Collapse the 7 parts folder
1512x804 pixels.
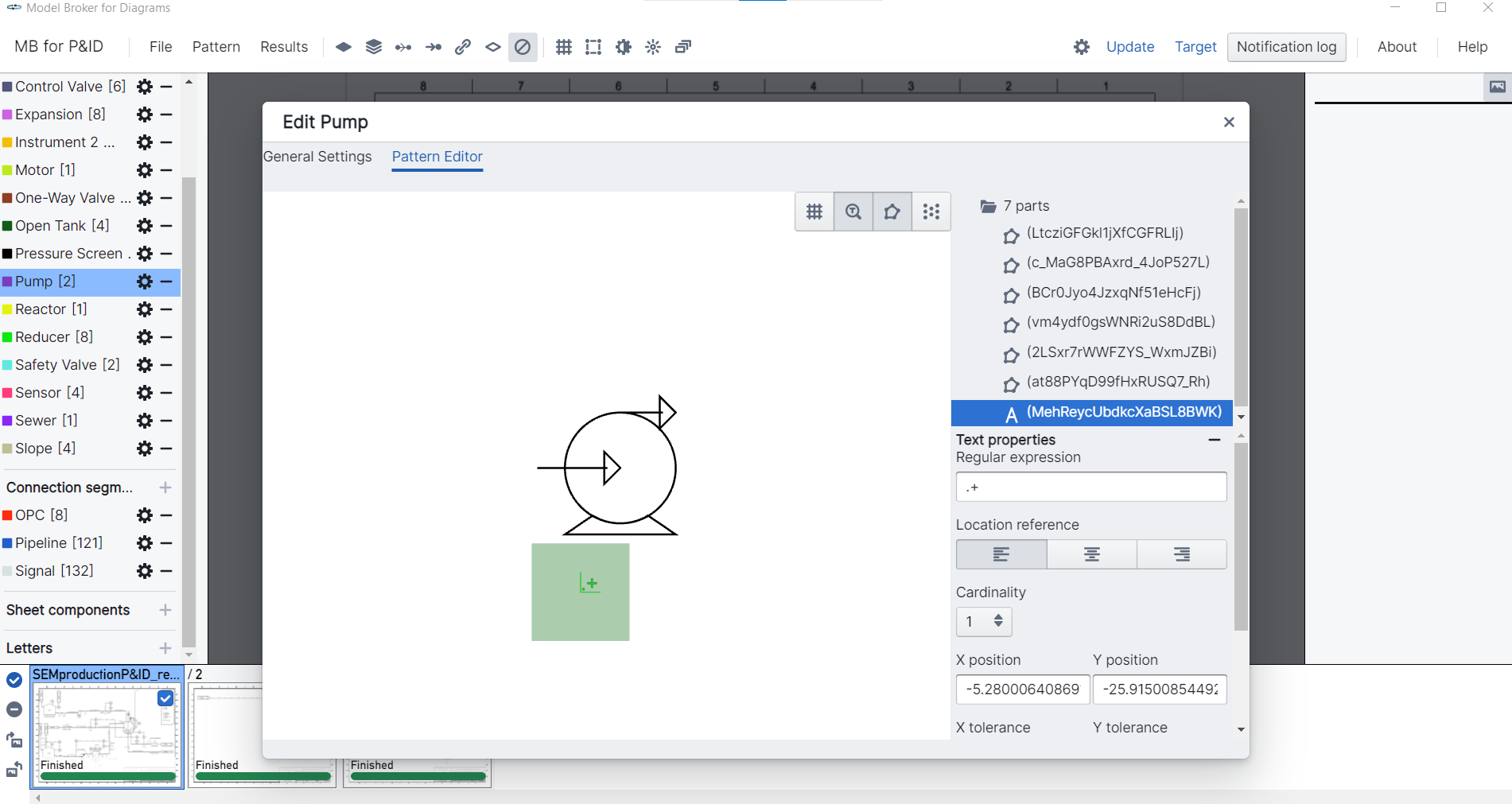coord(989,206)
